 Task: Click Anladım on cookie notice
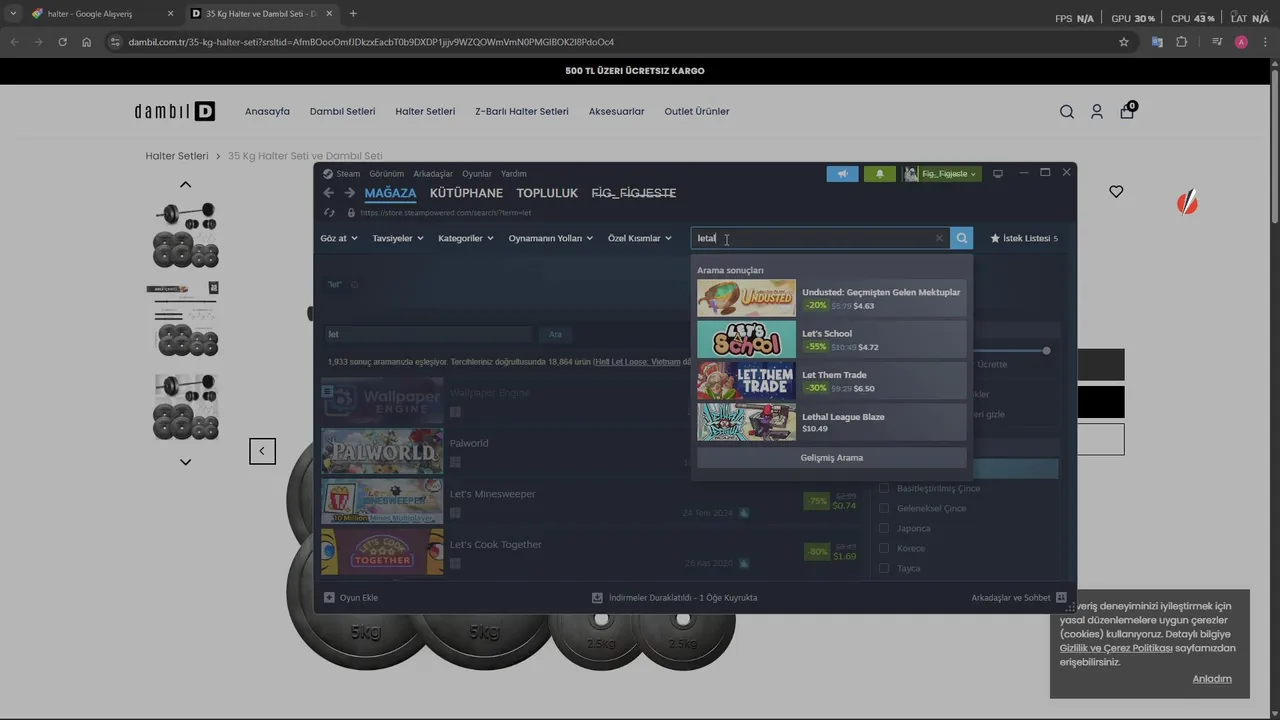pyautogui.click(x=1212, y=679)
